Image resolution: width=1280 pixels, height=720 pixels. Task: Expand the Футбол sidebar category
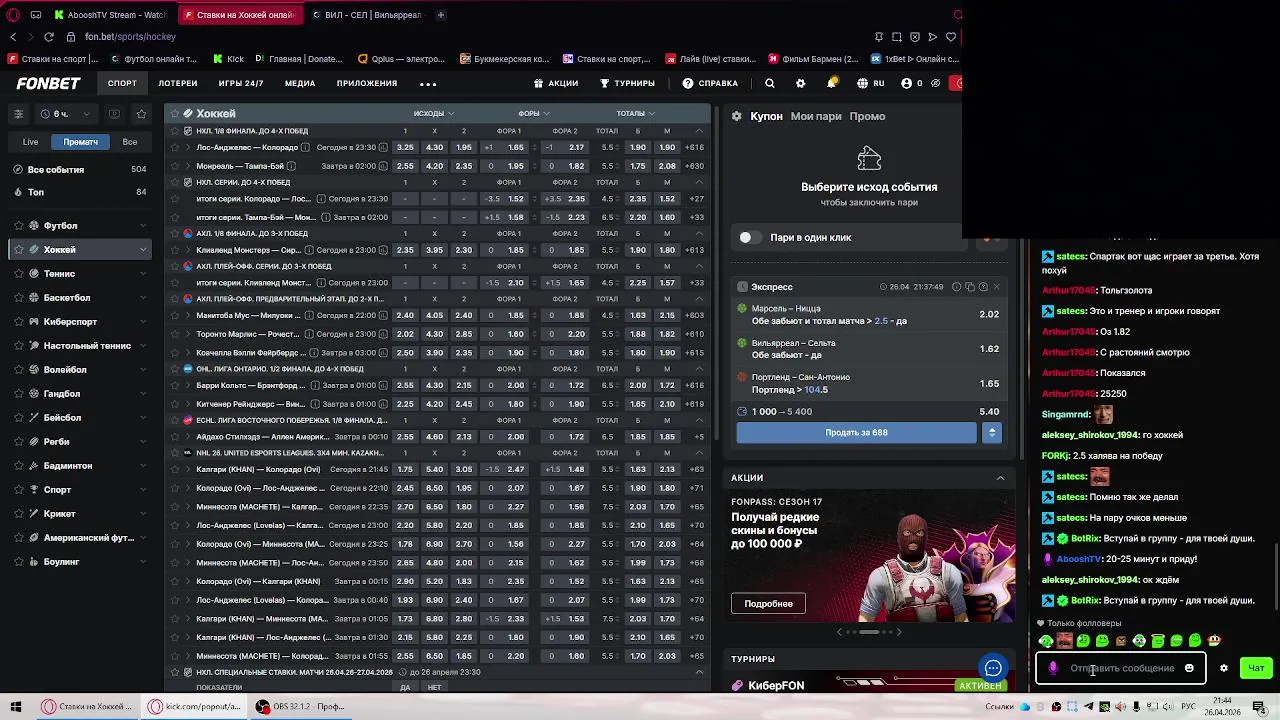click(x=143, y=226)
